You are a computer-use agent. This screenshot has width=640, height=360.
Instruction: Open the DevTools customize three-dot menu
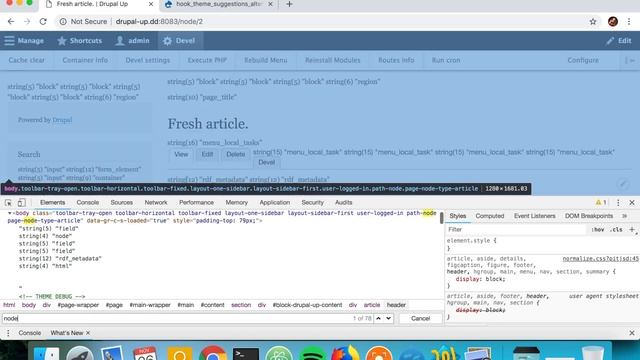(618, 202)
